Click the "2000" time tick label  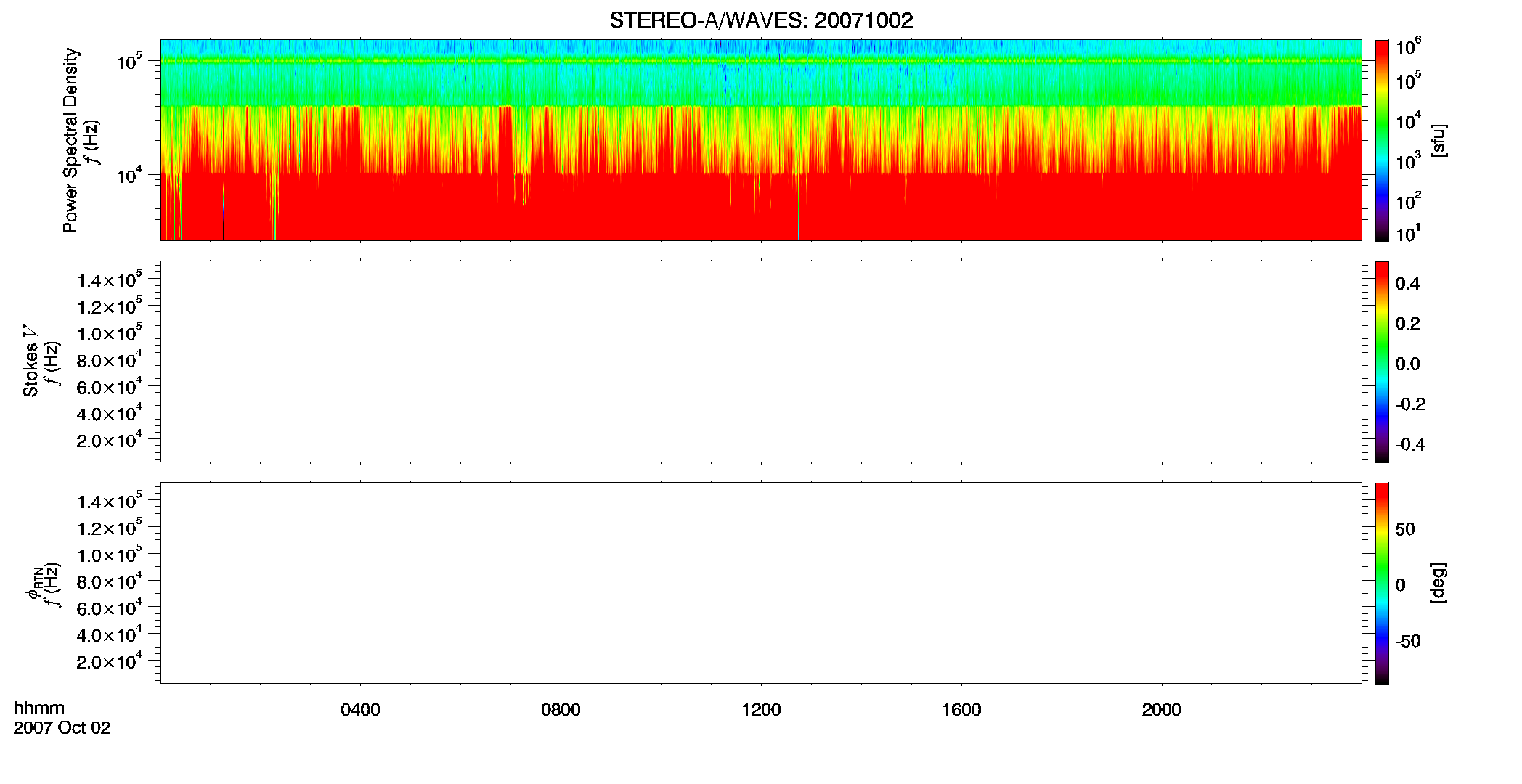1161,710
